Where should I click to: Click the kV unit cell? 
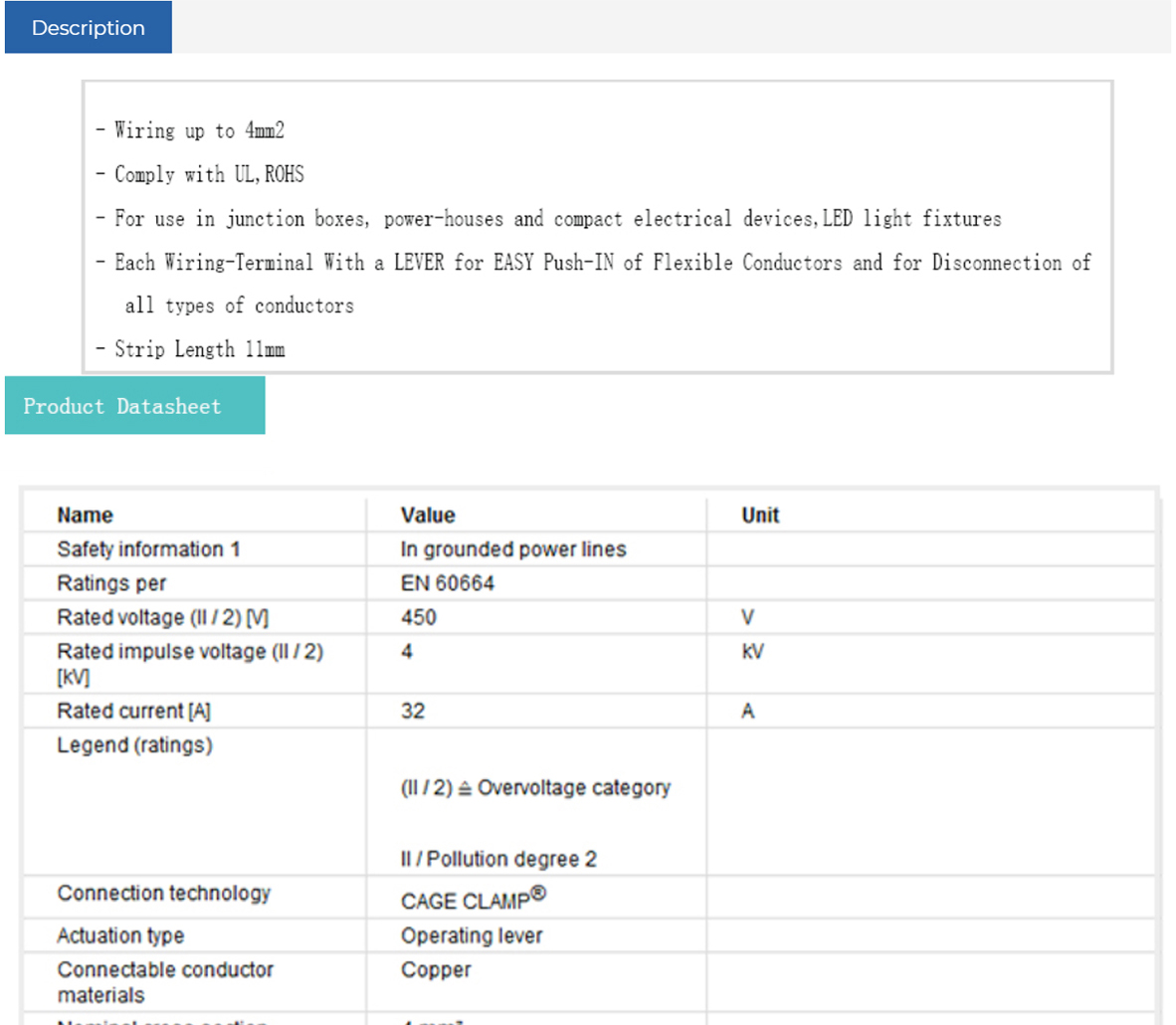(753, 652)
